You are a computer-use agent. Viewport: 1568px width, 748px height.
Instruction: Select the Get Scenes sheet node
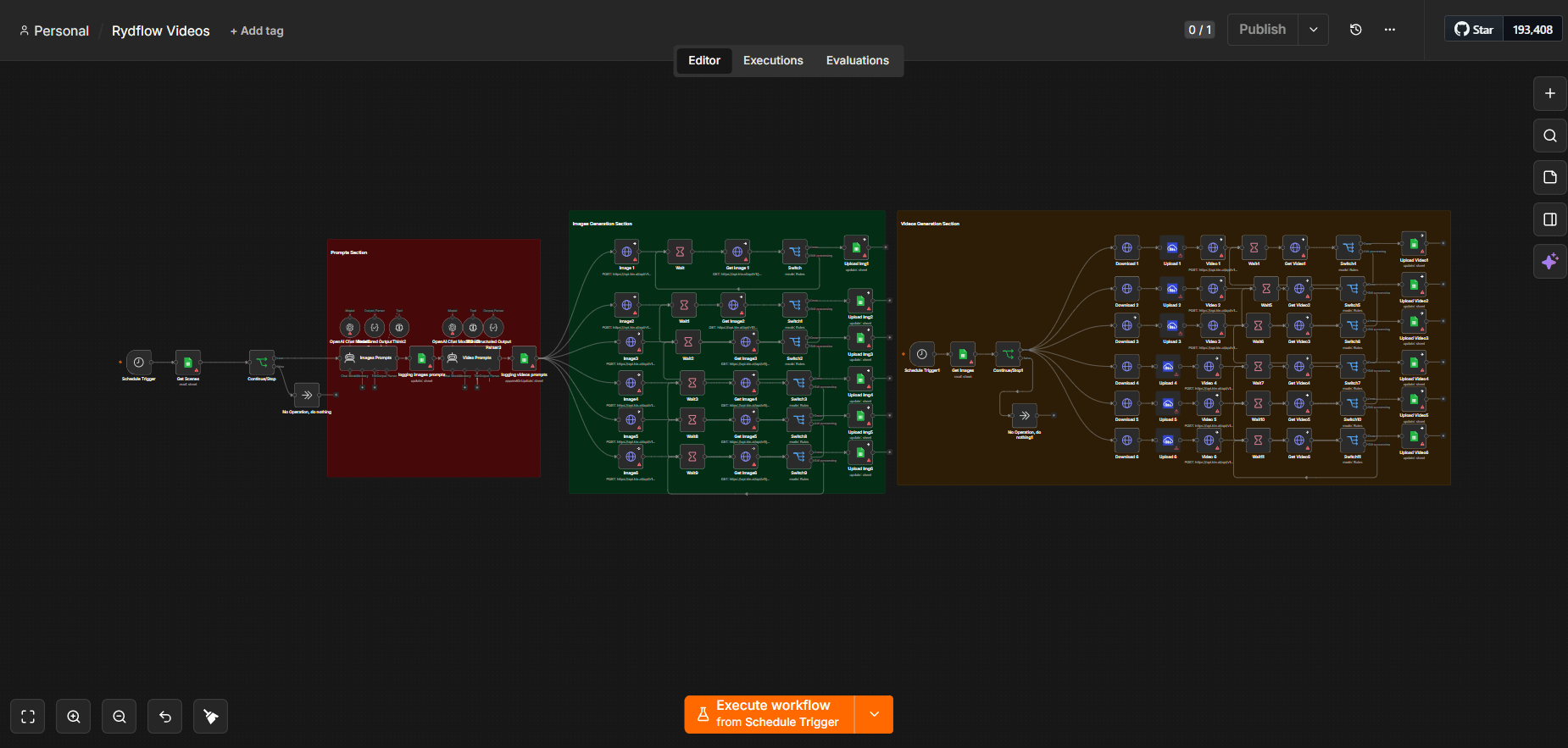coord(188,362)
